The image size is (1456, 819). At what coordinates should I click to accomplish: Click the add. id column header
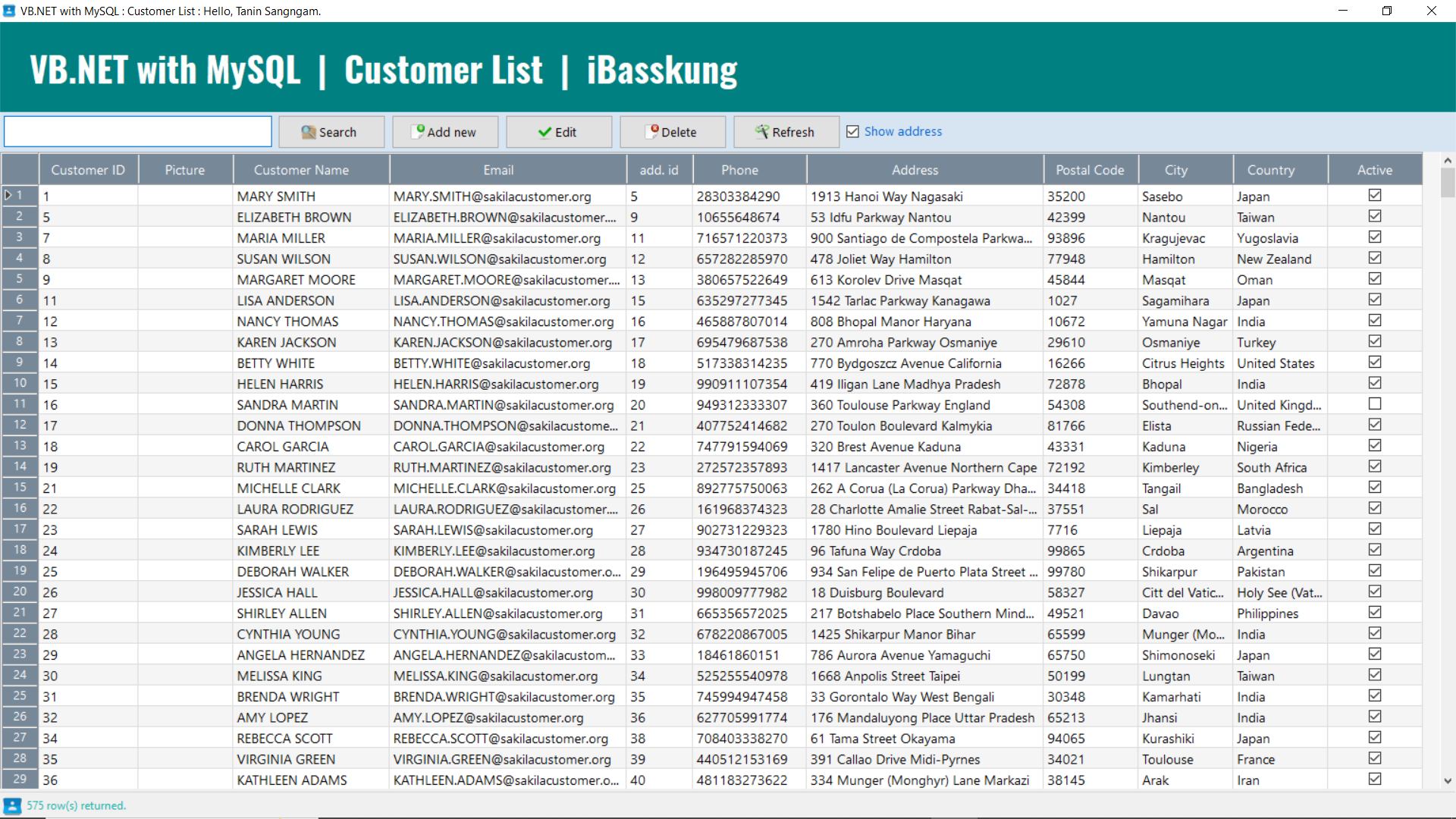660,170
